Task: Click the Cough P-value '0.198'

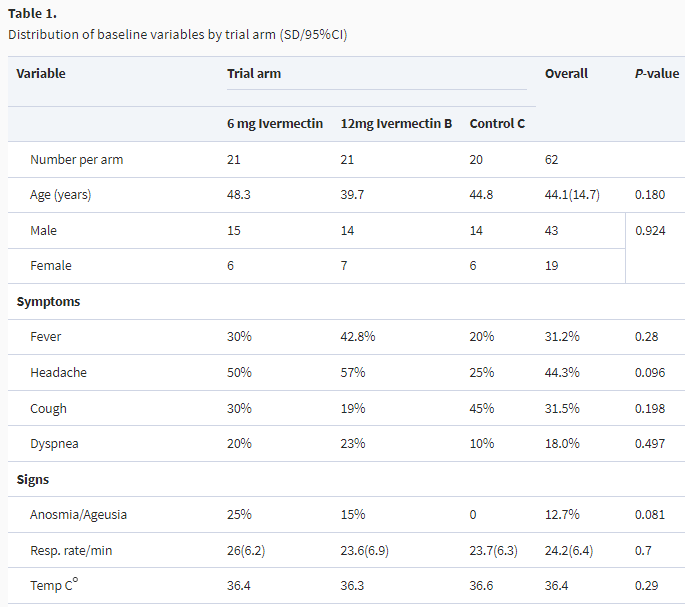Action: pyautogui.click(x=650, y=409)
